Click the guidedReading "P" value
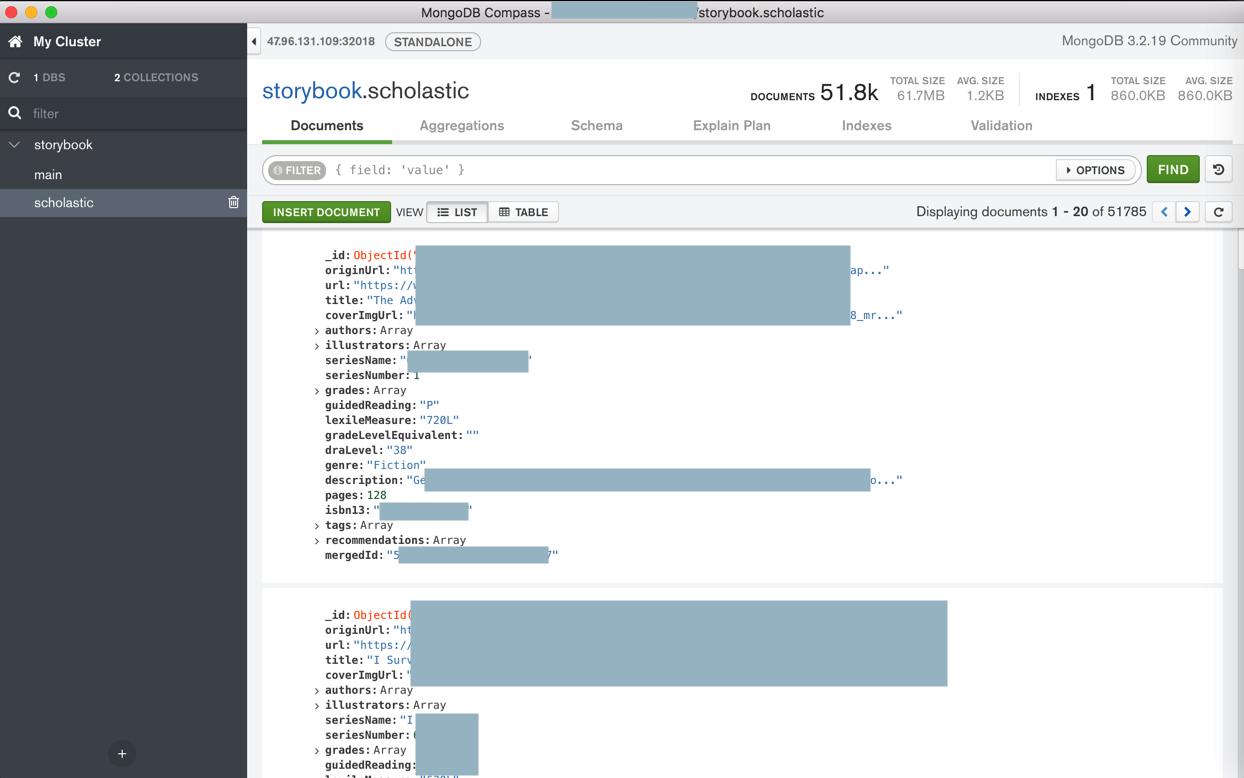The width and height of the screenshot is (1244, 778). [430, 405]
